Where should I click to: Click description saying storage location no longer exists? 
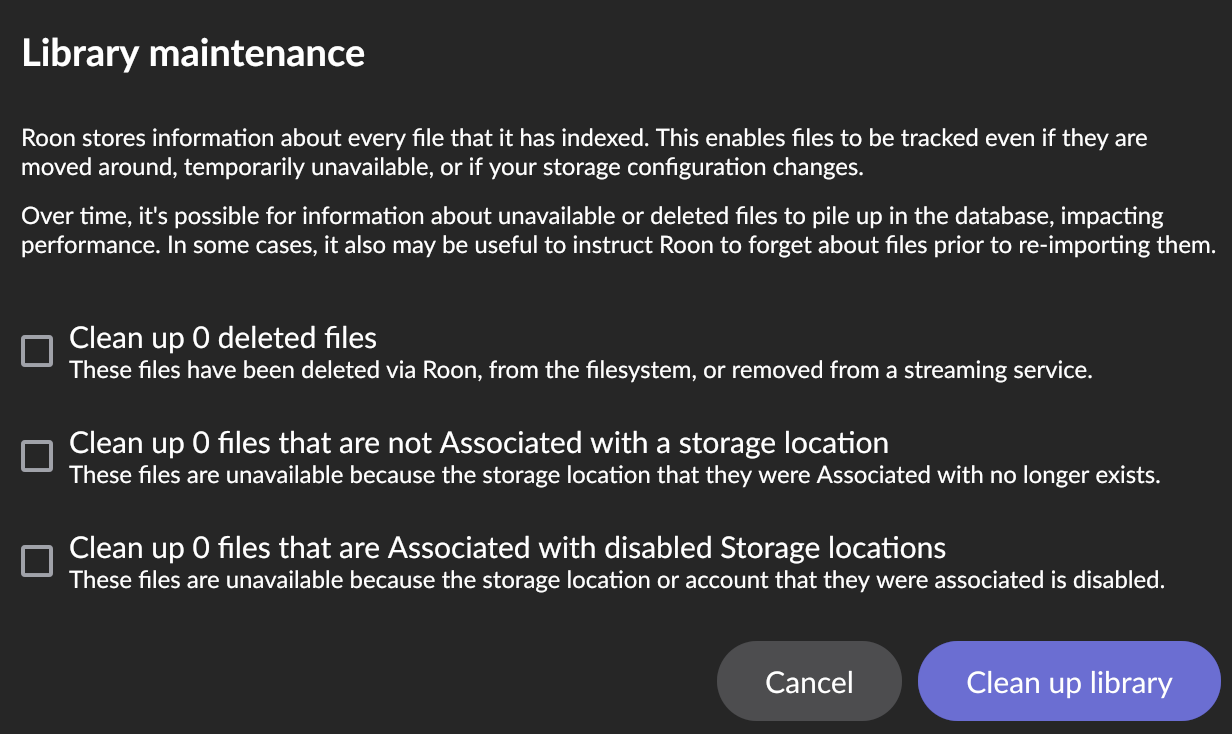coord(614,476)
